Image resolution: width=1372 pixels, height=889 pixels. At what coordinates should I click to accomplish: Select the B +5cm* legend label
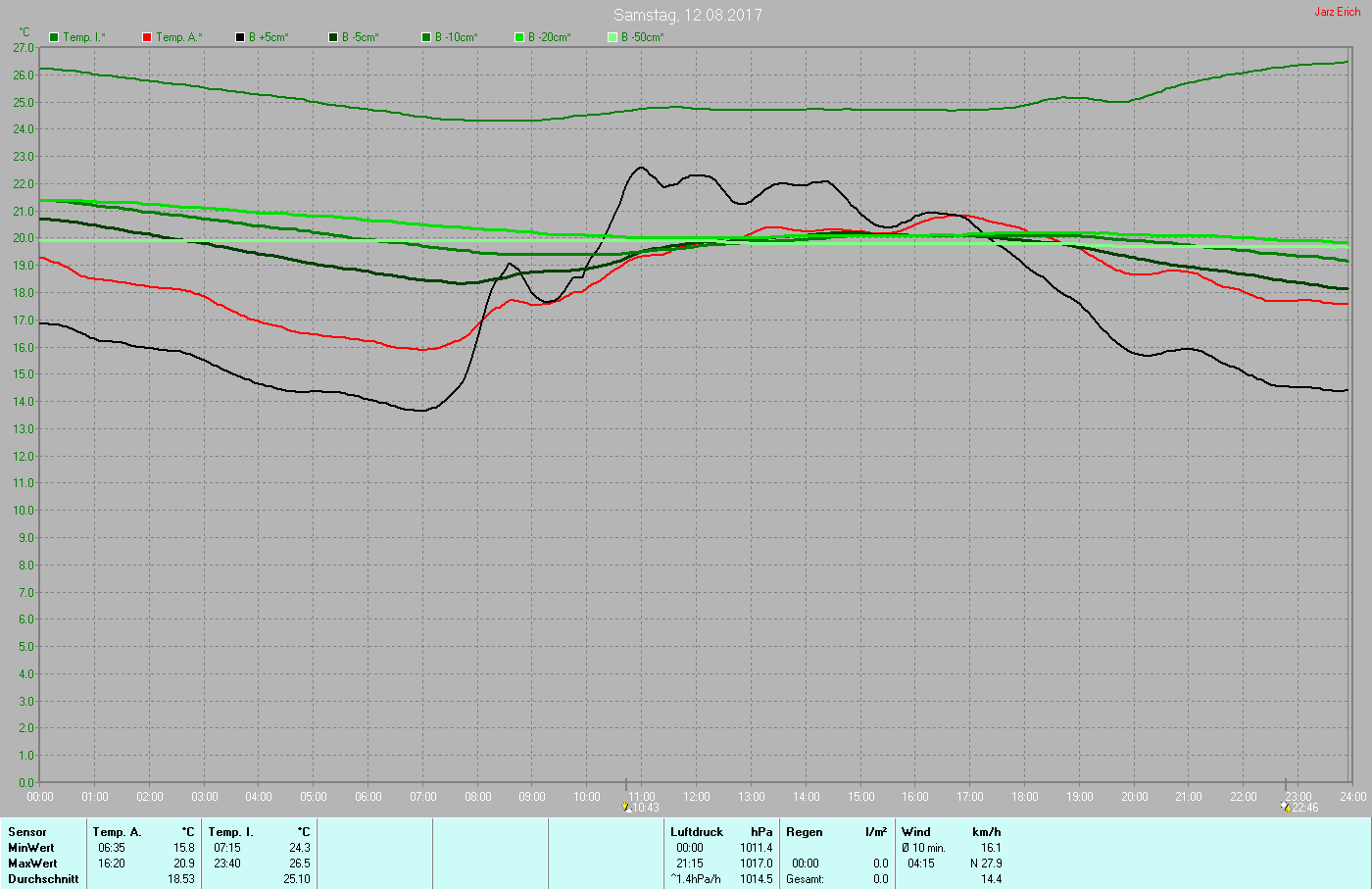pos(269,37)
